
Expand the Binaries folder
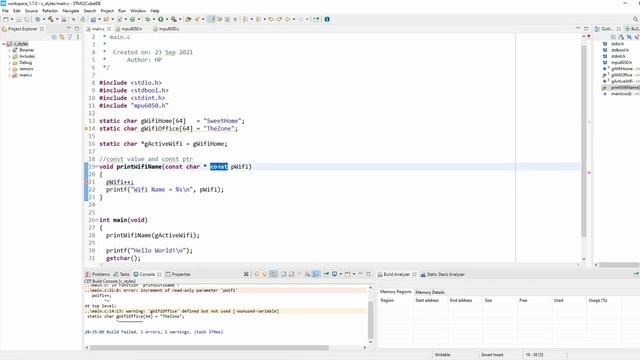(9, 50)
